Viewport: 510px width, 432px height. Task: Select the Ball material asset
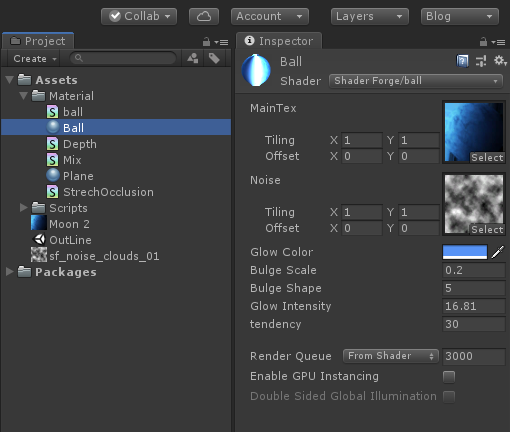(x=116, y=128)
